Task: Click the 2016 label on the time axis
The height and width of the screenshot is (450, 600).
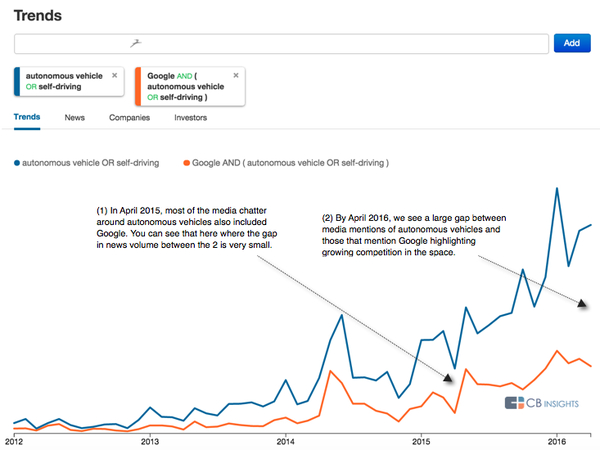Action: click(x=557, y=439)
